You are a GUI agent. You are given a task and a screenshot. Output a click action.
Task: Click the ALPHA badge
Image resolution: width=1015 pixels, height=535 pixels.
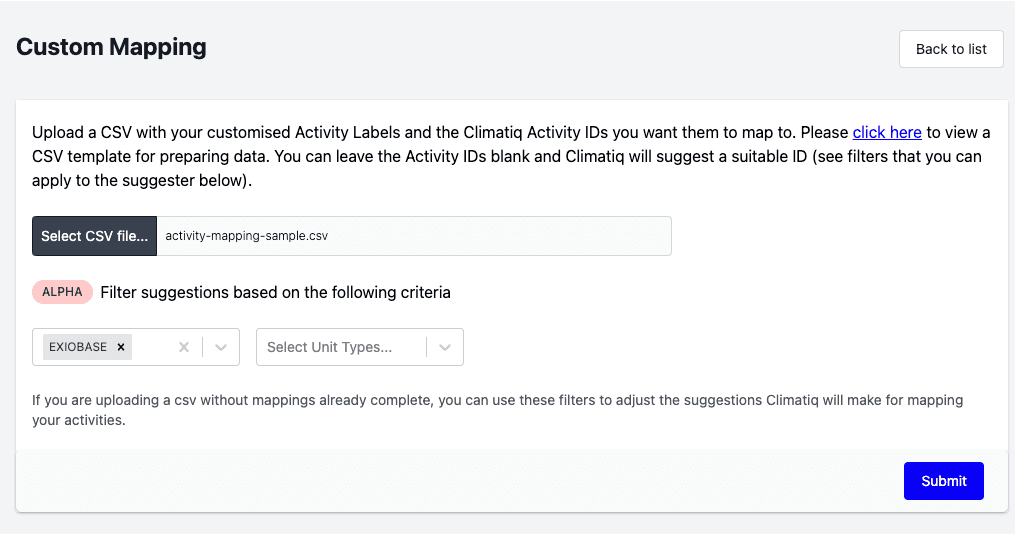tap(62, 292)
